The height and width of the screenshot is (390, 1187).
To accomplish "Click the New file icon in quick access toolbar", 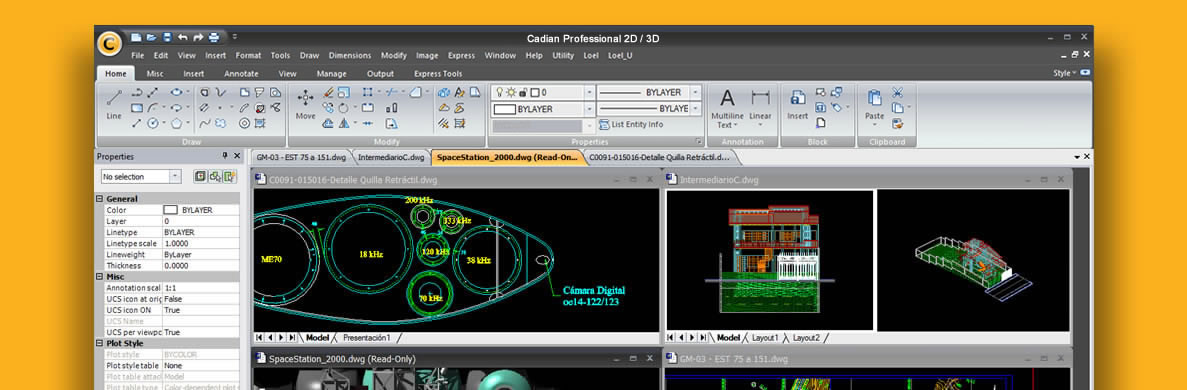I will tap(136, 36).
